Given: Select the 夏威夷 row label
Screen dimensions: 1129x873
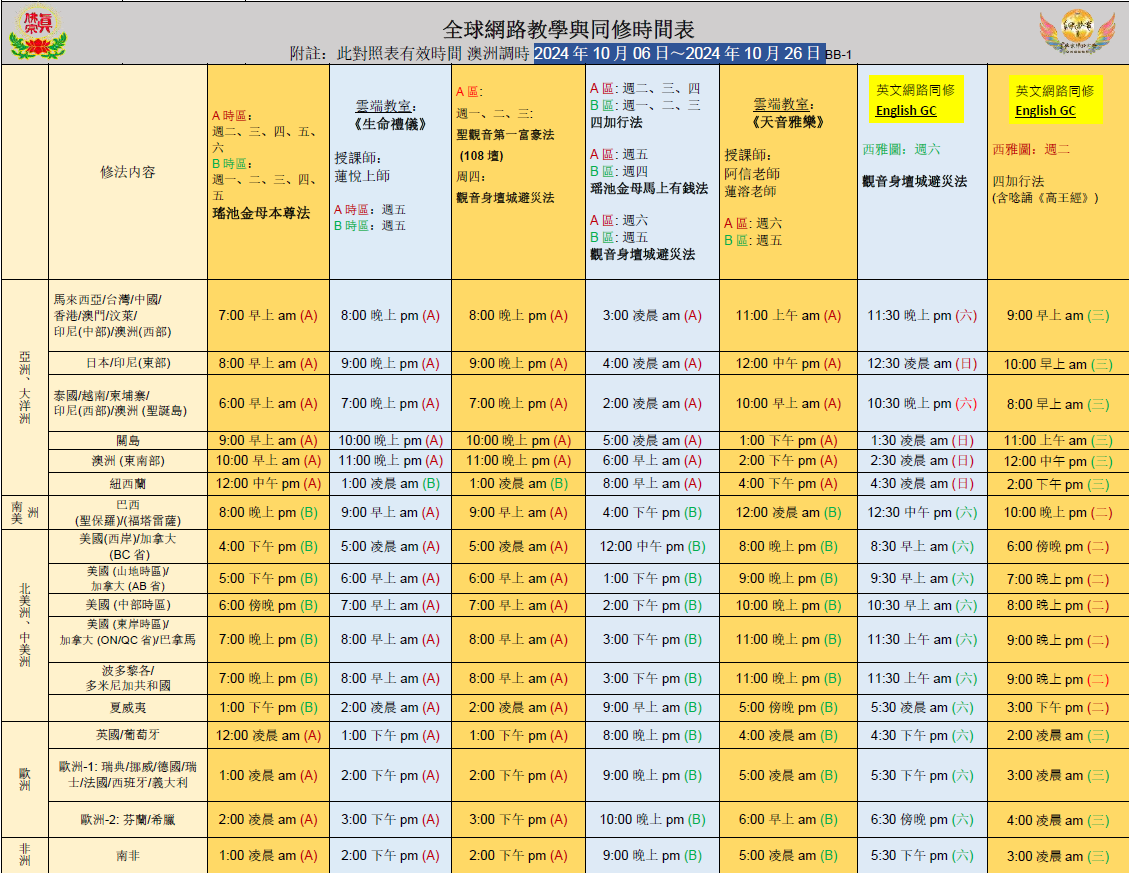Looking at the screenshot, I should pos(128,707).
